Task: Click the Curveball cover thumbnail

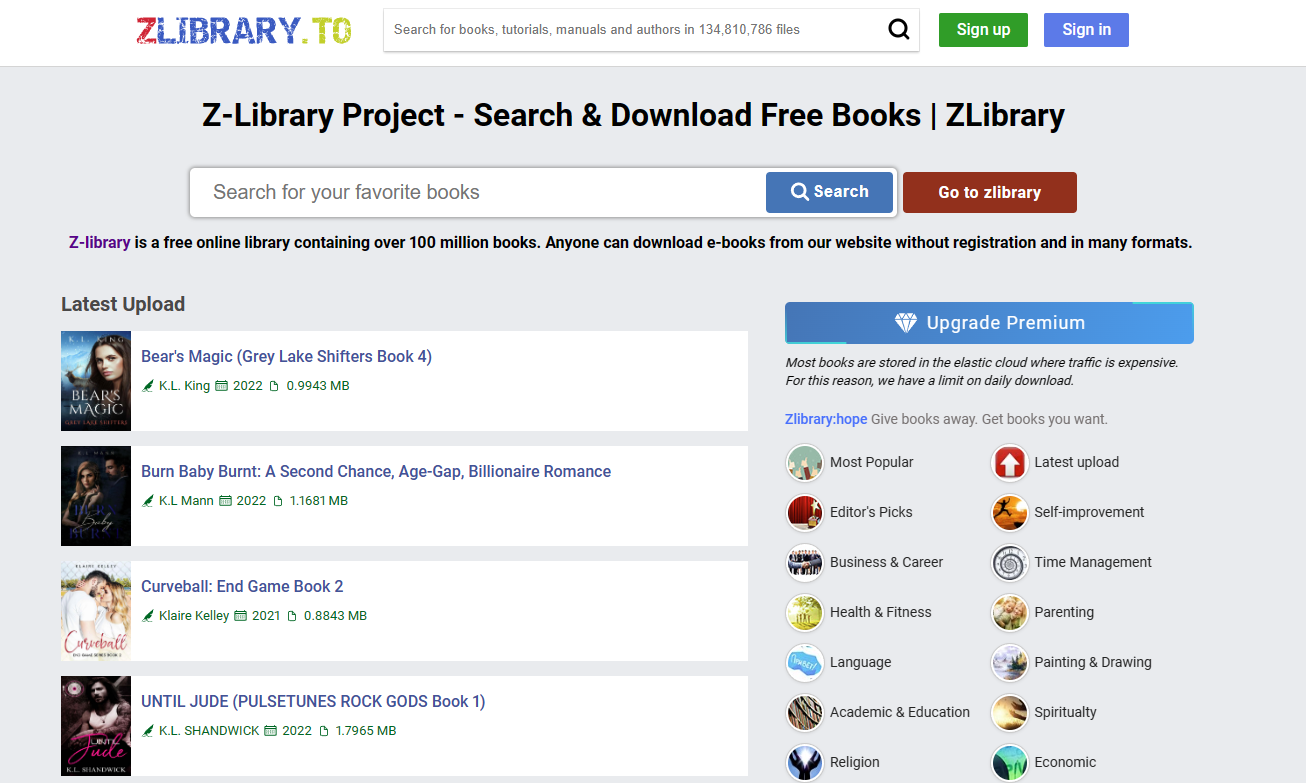Action: (96, 611)
